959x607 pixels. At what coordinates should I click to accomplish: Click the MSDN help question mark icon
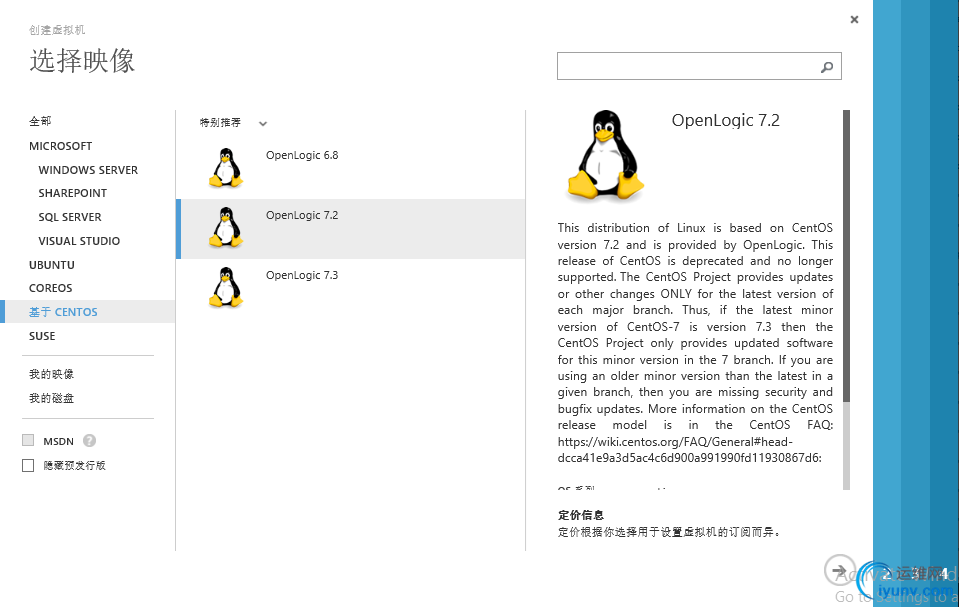[89, 441]
